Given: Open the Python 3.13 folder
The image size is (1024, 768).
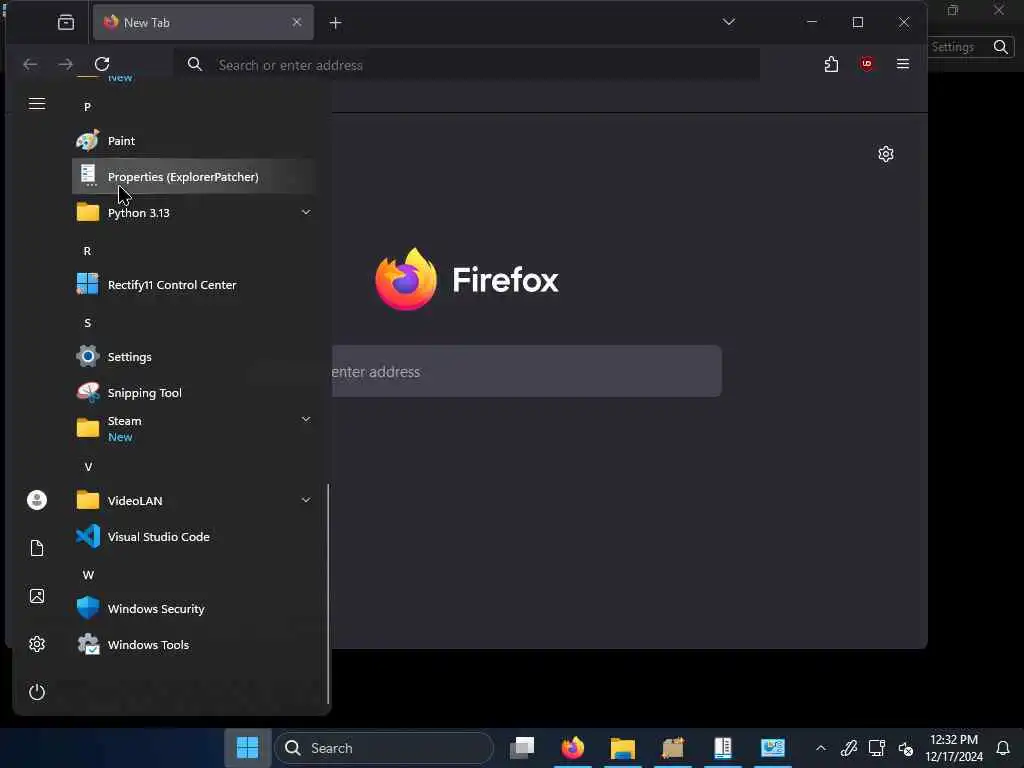Looking at the screenshot, I should [x=193, y=213].
